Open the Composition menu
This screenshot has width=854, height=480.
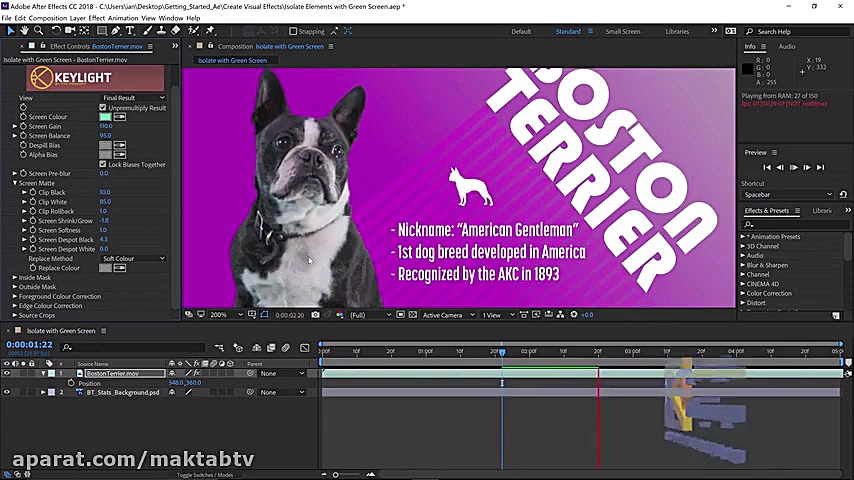point(47,18)
